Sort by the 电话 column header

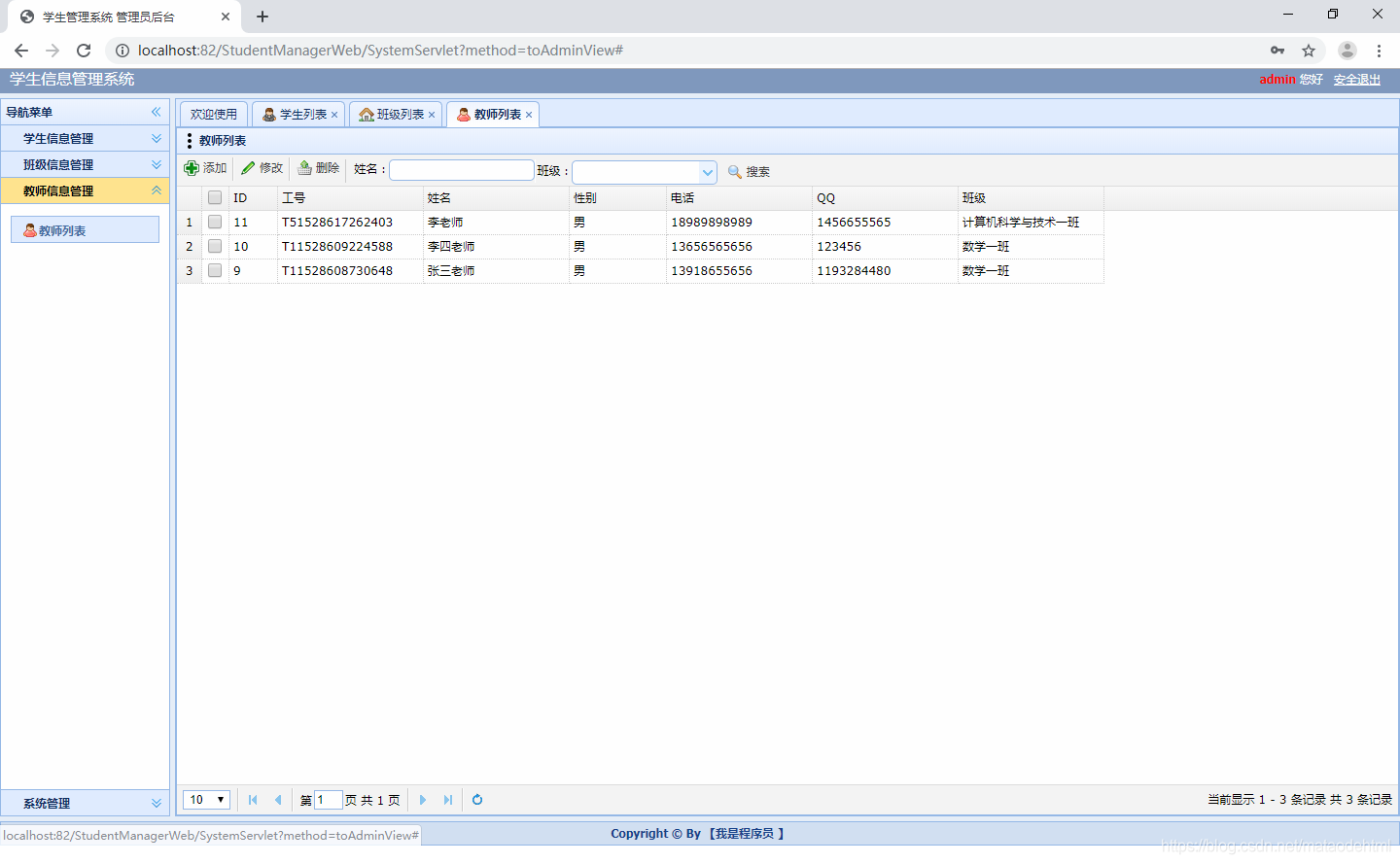point(739,197)
